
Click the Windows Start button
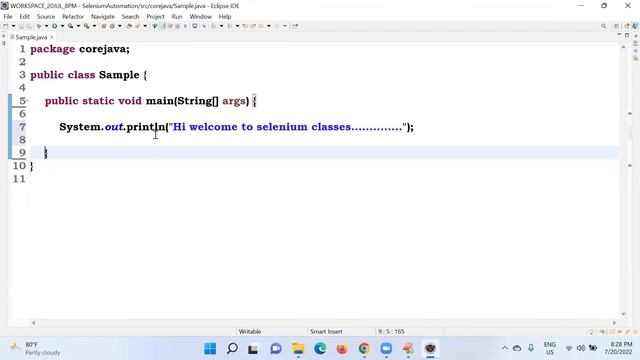210,349
